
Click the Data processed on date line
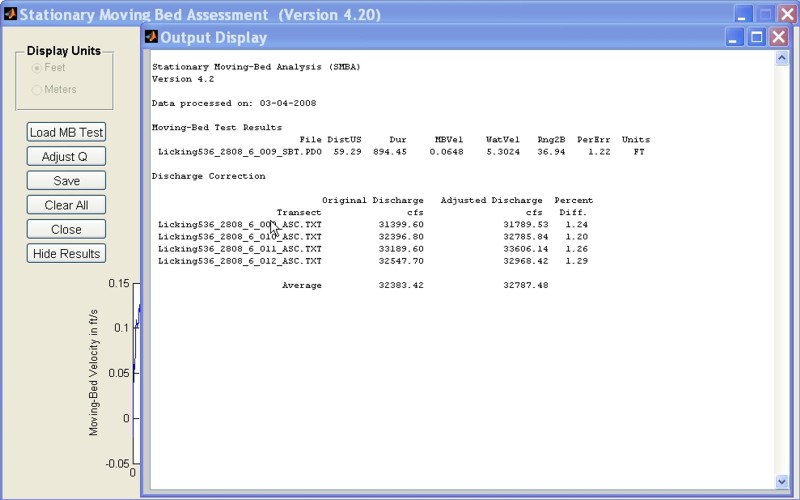pyautogui.click(x=234, y=103)
